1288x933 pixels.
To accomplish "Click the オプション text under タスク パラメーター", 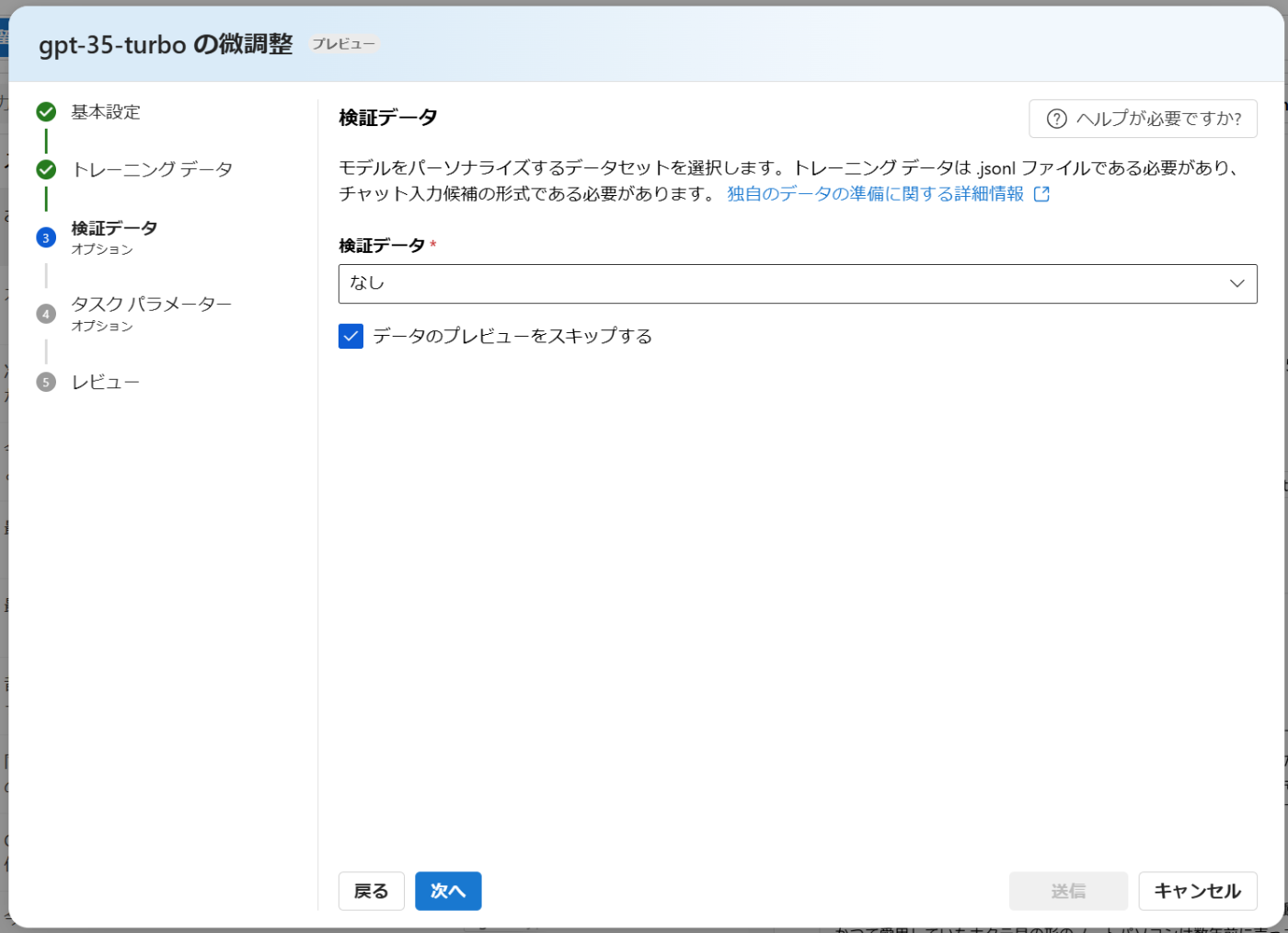I will 102,326.
